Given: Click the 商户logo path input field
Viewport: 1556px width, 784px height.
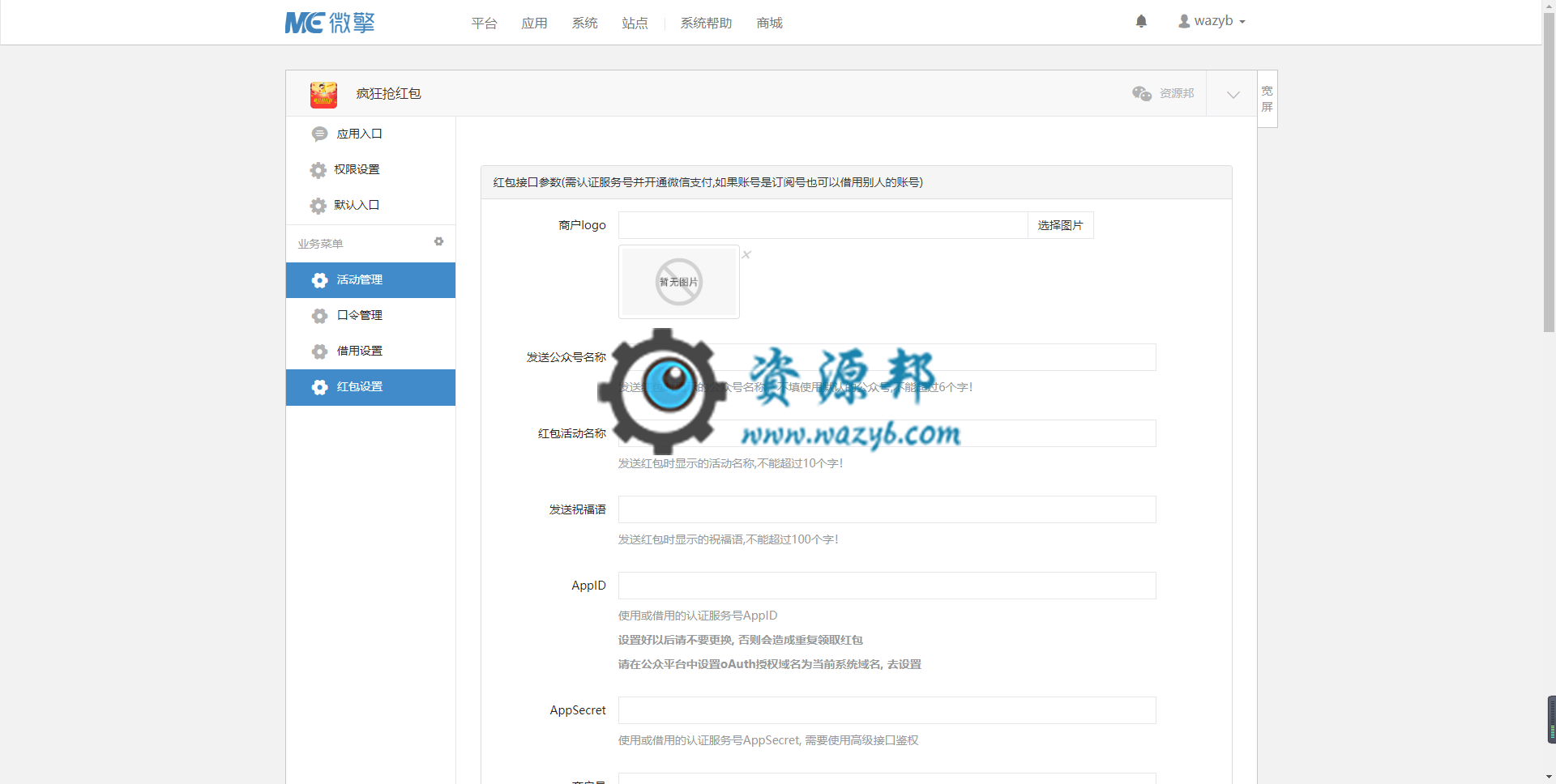Looking at the screenshot, I should tap(823, 225).
